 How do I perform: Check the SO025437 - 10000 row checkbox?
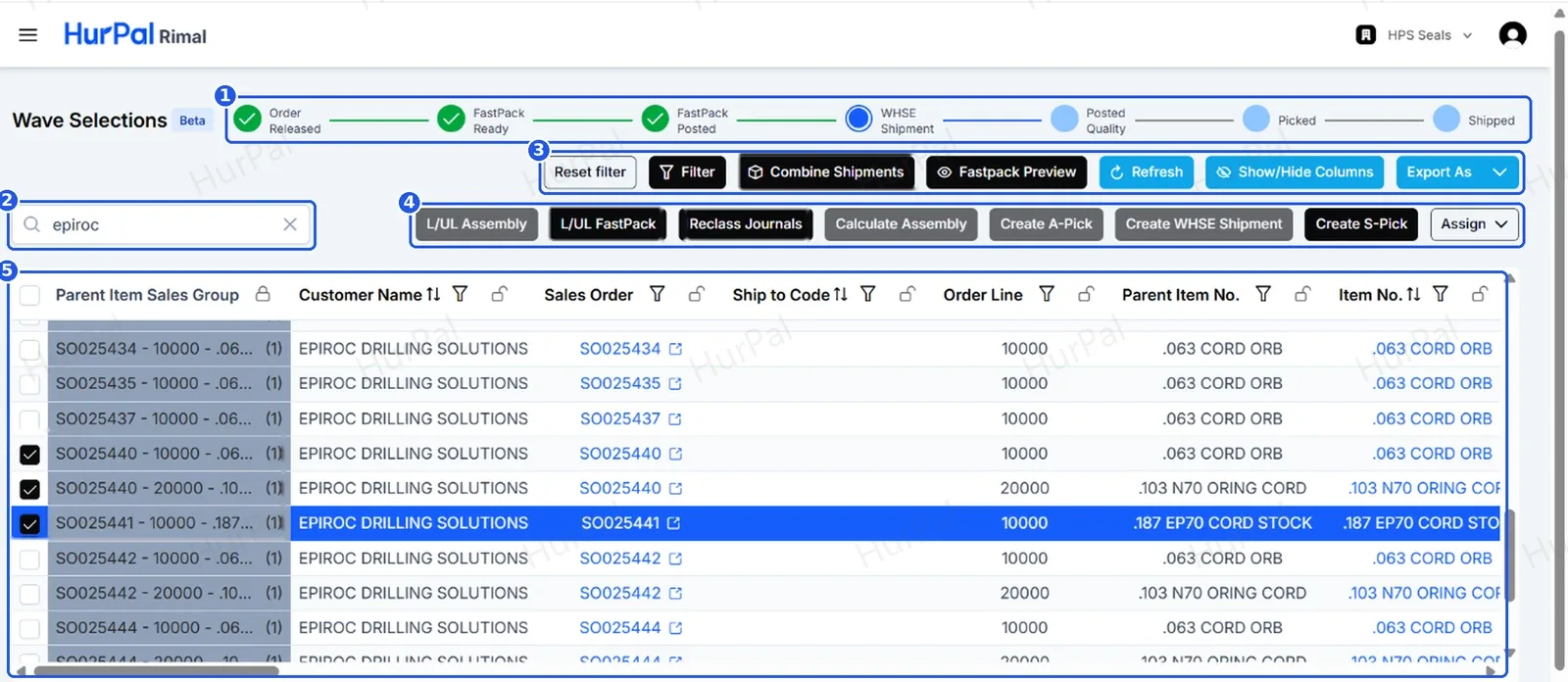point(30,419)
